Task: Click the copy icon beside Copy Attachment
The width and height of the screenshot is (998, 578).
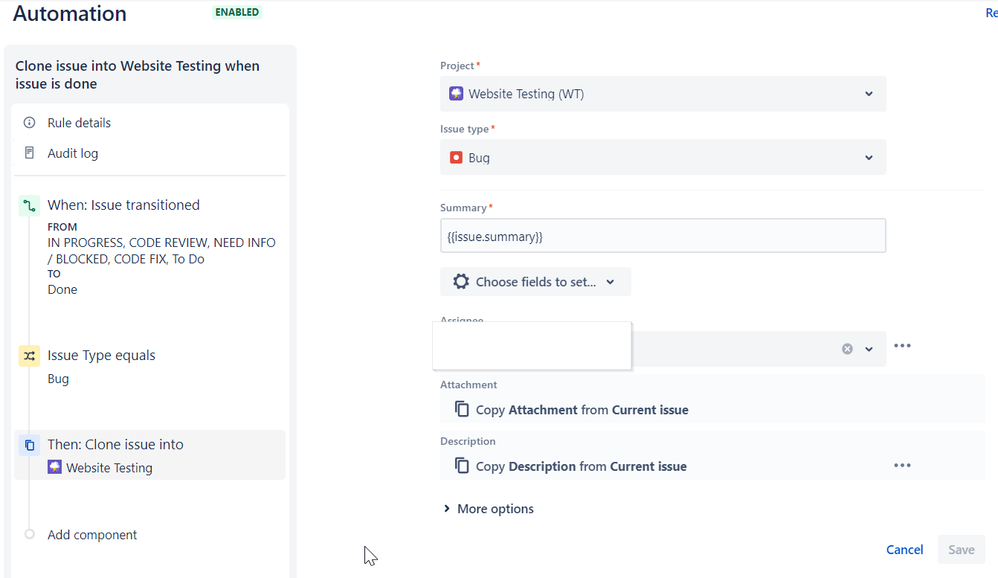Action: [x=461, y=409]
